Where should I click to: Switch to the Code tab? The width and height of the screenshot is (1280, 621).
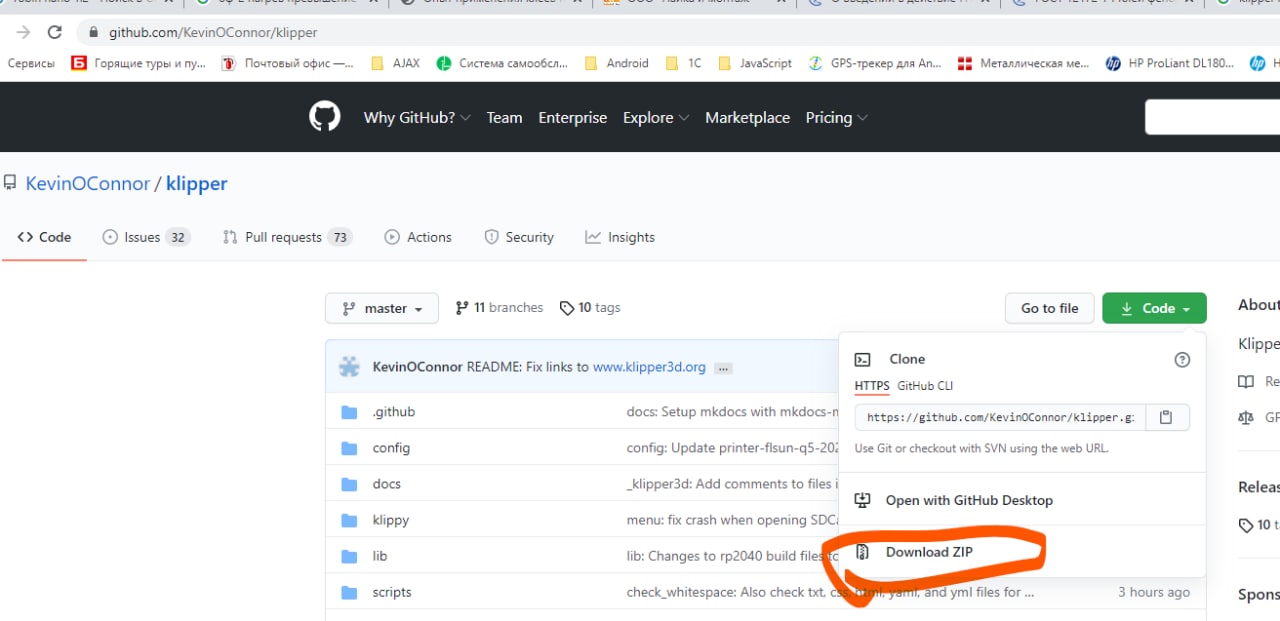click(44, 237)
